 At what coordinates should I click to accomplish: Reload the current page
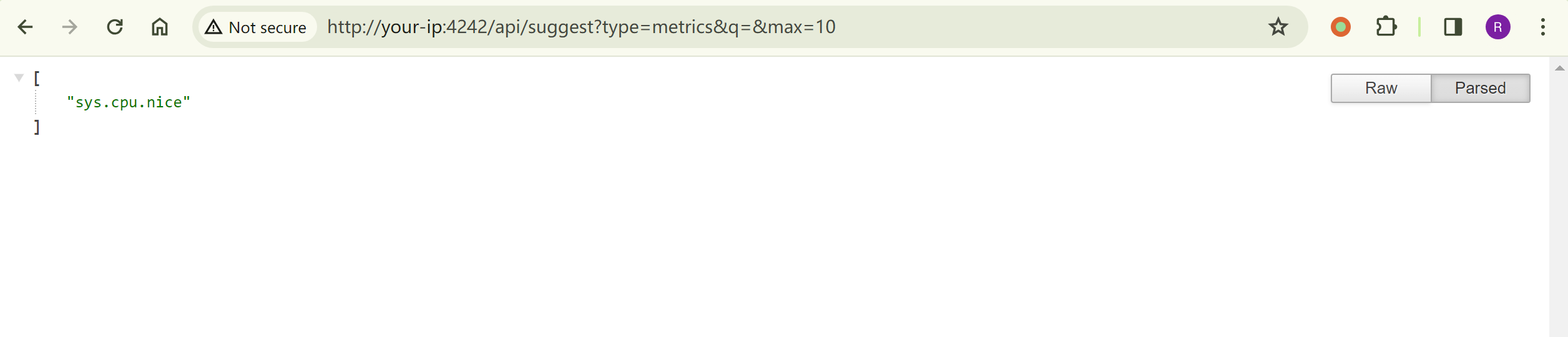click(x=115, y=27)
